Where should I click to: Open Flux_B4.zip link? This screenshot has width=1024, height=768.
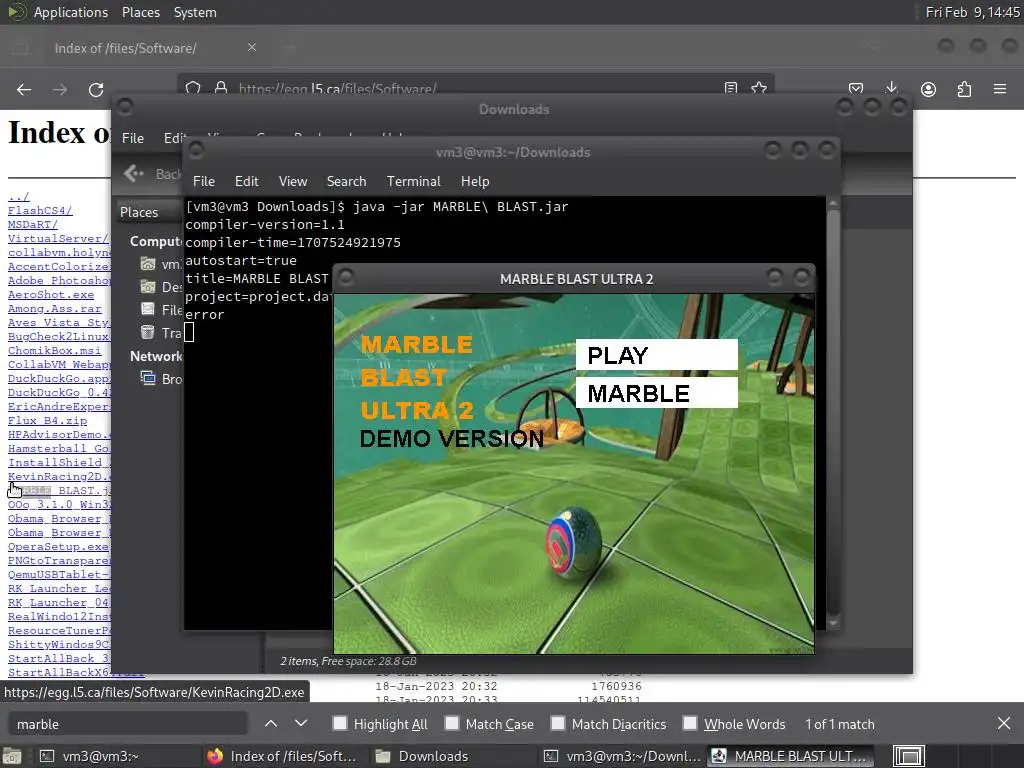pyautogui.click(x=47, y=421)
